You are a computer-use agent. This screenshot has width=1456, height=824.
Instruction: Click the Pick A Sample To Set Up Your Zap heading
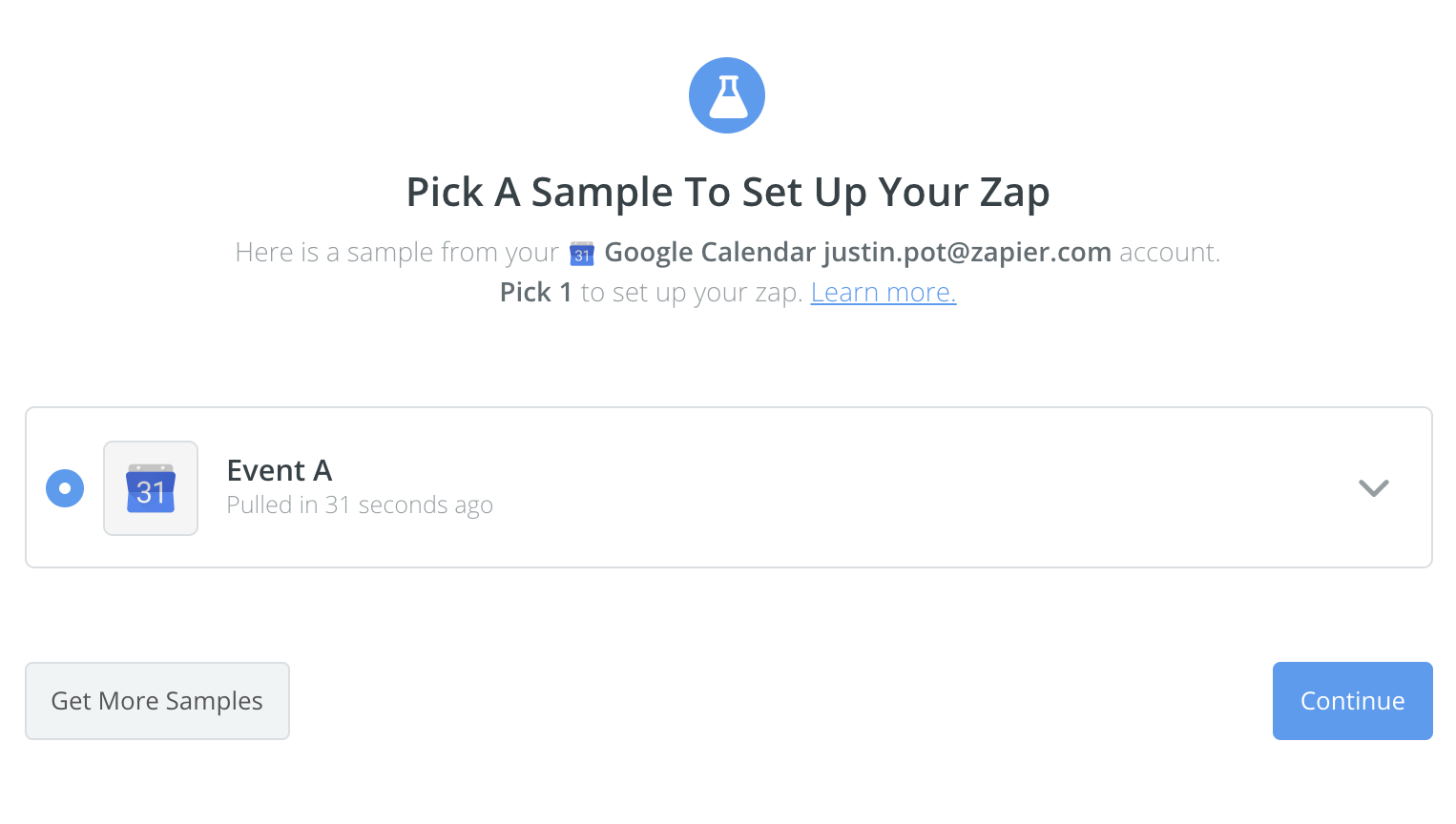coord(728,192)
